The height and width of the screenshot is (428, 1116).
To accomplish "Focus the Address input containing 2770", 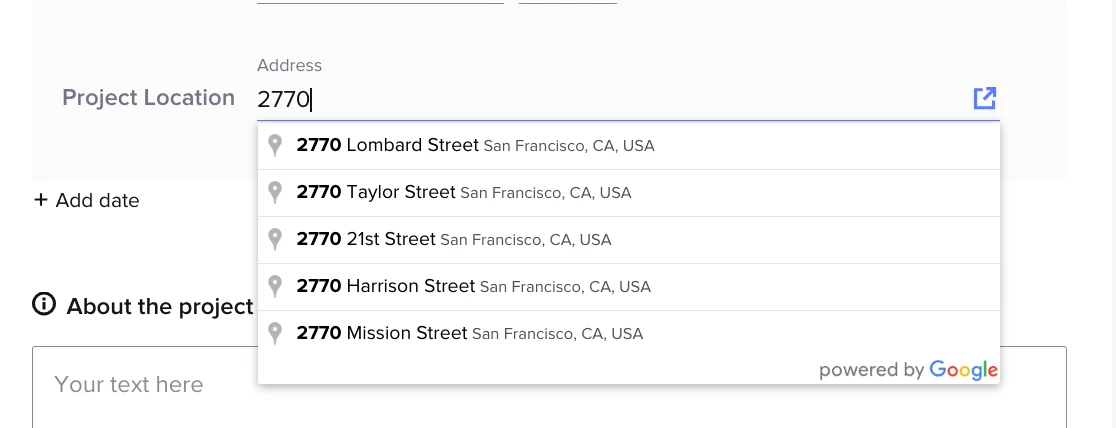I will [x=600, y=99].
